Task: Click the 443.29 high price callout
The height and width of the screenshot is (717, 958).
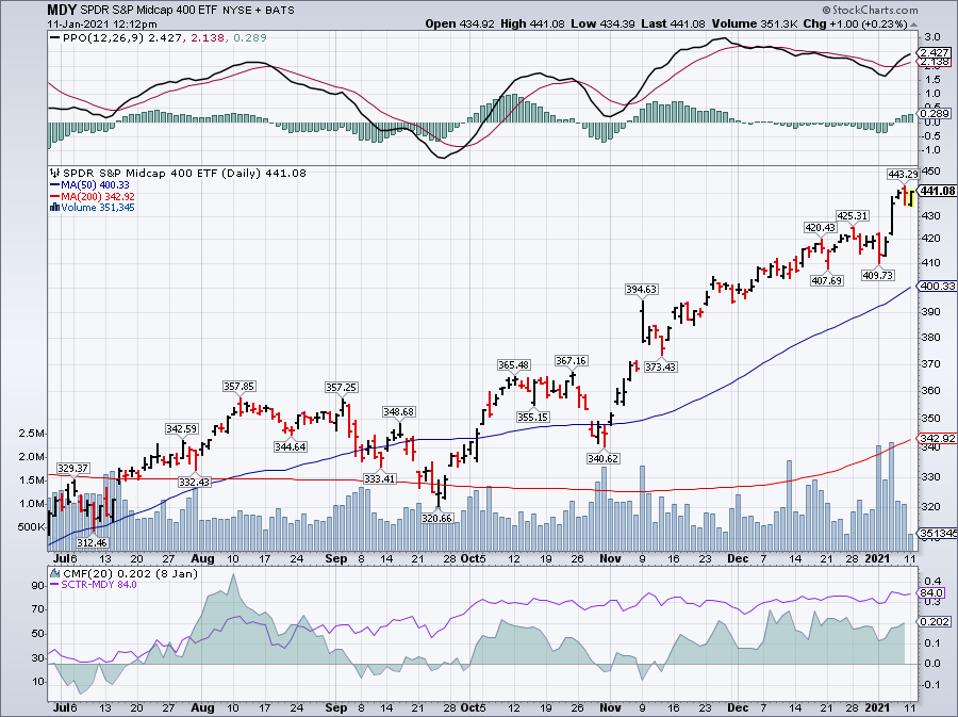Action: (903, 175)
